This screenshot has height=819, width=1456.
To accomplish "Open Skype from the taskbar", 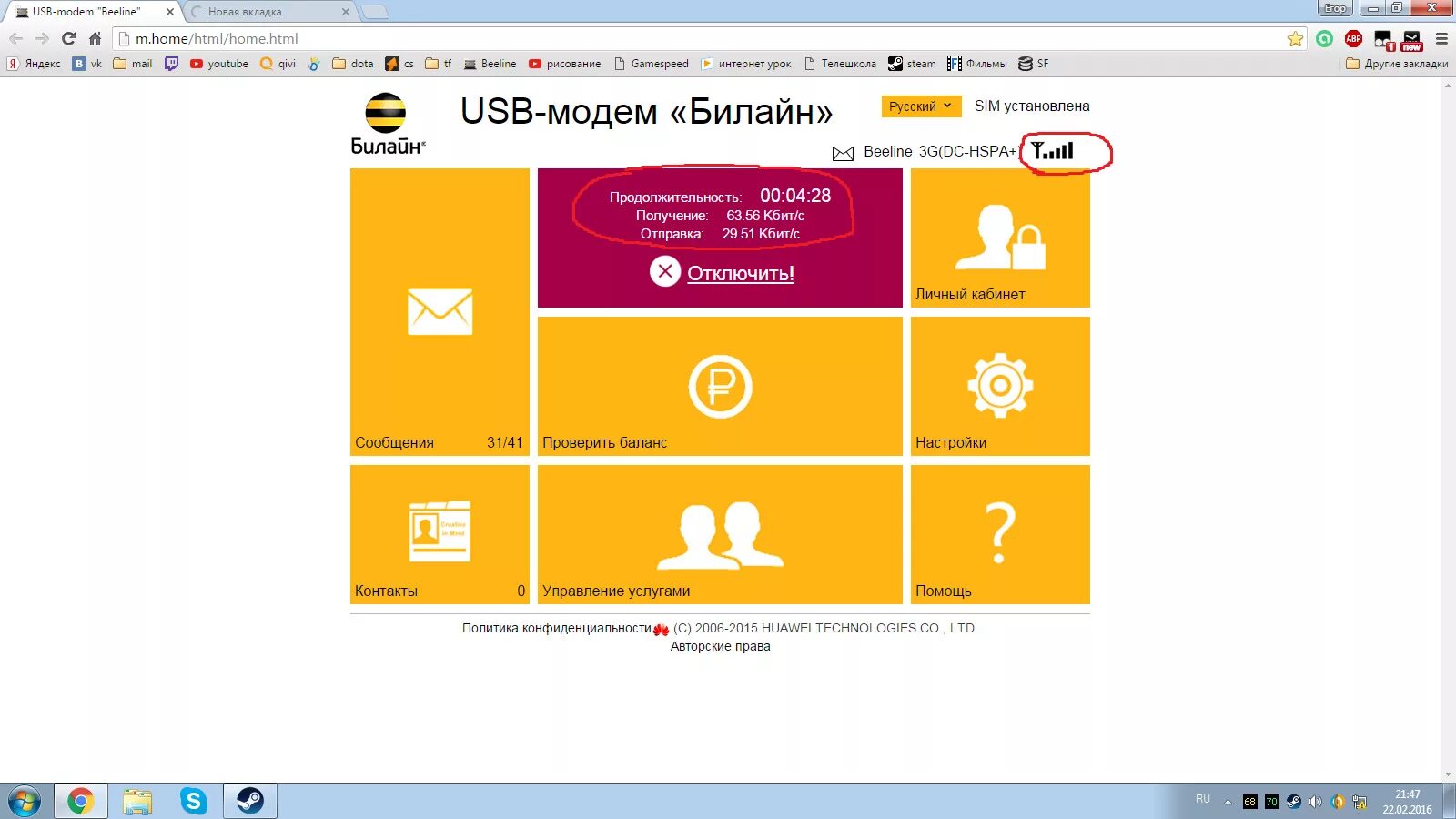I will point(194,802).
